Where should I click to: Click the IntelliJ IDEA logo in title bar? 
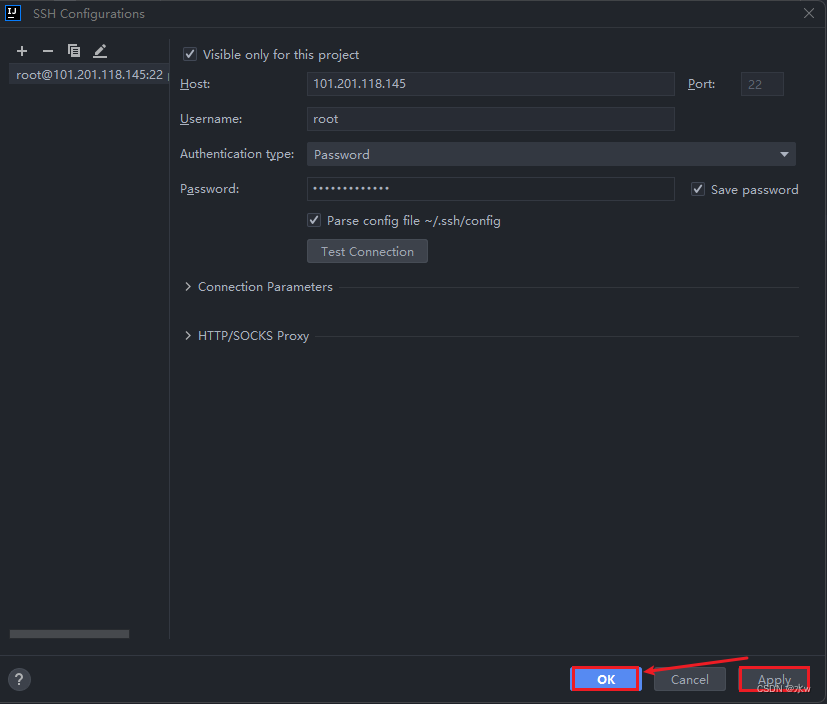coord(11,13)
